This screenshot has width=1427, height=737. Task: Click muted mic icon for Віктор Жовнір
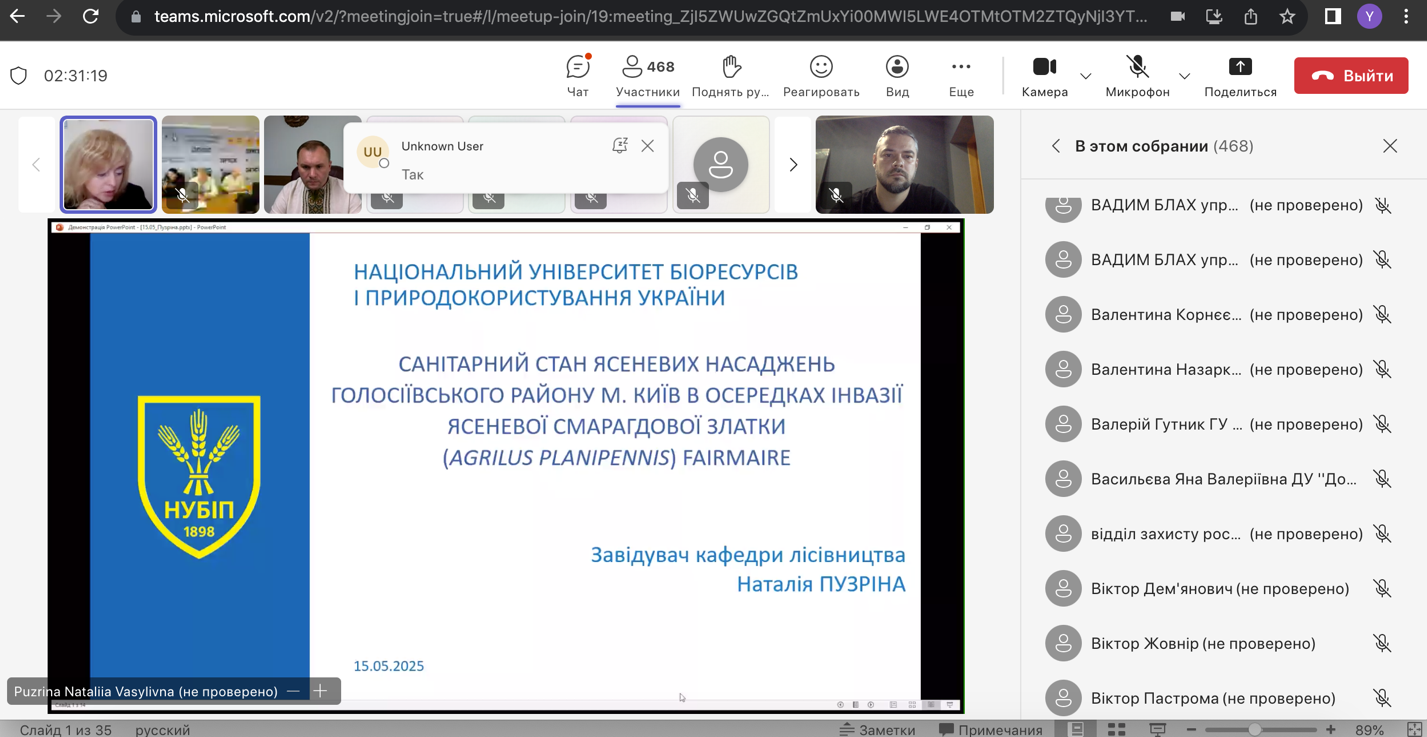click(x=1382, y=644)
